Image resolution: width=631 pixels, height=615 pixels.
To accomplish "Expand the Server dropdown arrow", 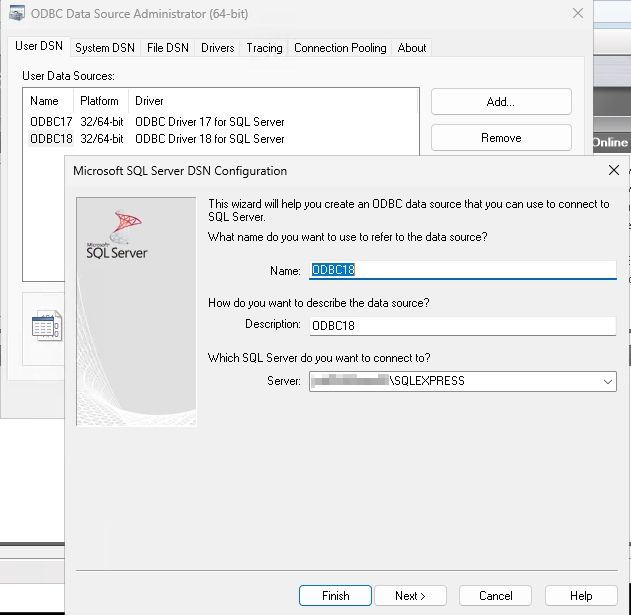I will (x=608, y=381).
